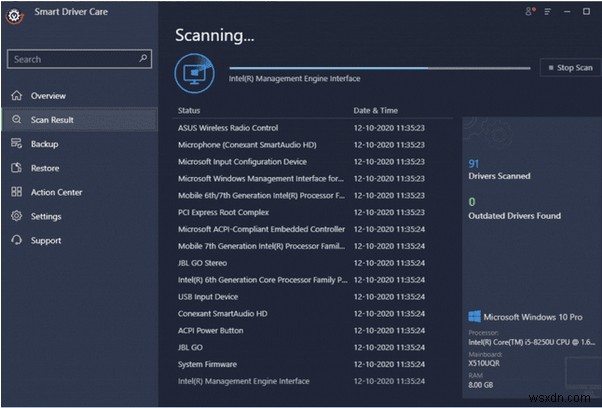Select Scan Result in sidebar
This screenshot has width=602, height=408.
(x=79, y=120)
